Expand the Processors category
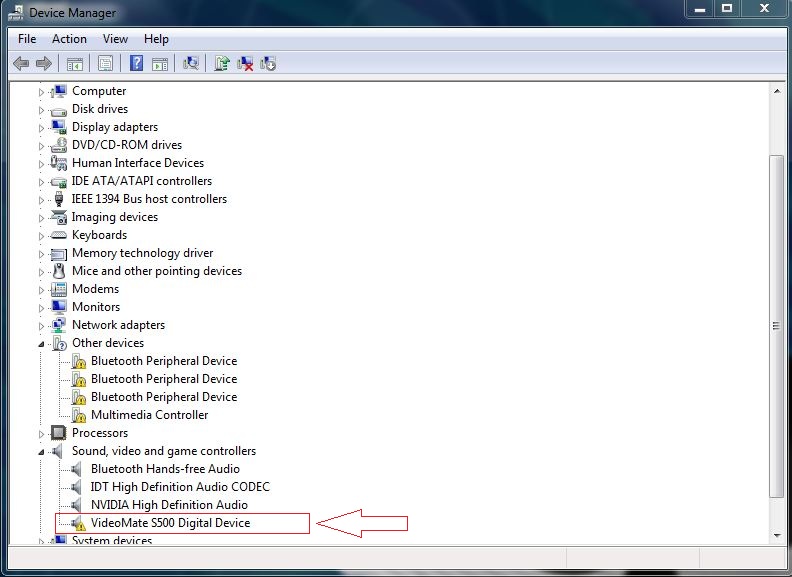Screen dimensions: 792x577 [x=41, y=434]
